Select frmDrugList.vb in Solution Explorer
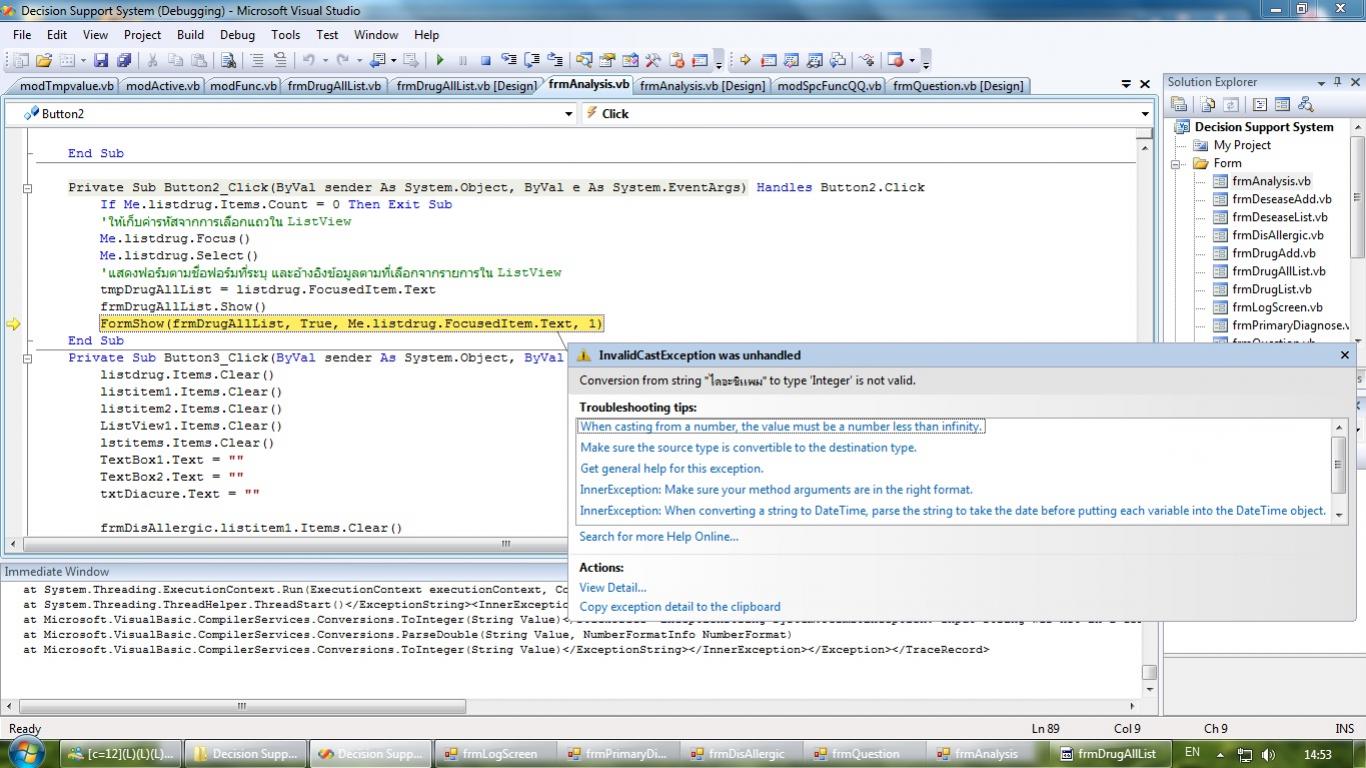The width and height of the screenshot is (1366, 768). coord(1272,289)
